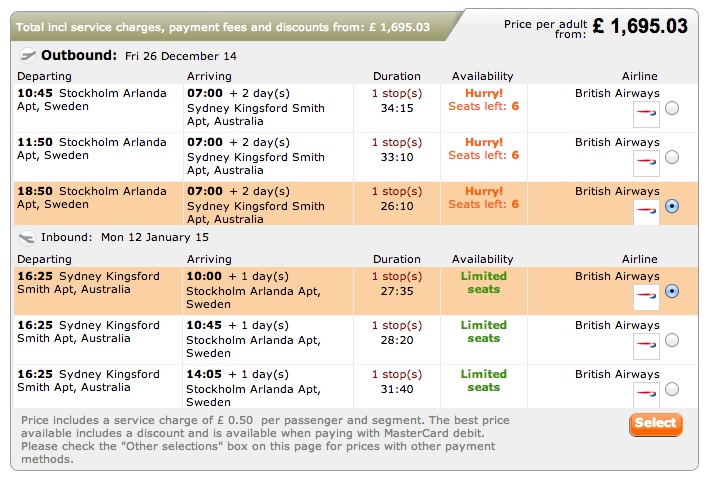
Task: Click the 1 stop(s) link for 34:15 flight
Action: 397,93
